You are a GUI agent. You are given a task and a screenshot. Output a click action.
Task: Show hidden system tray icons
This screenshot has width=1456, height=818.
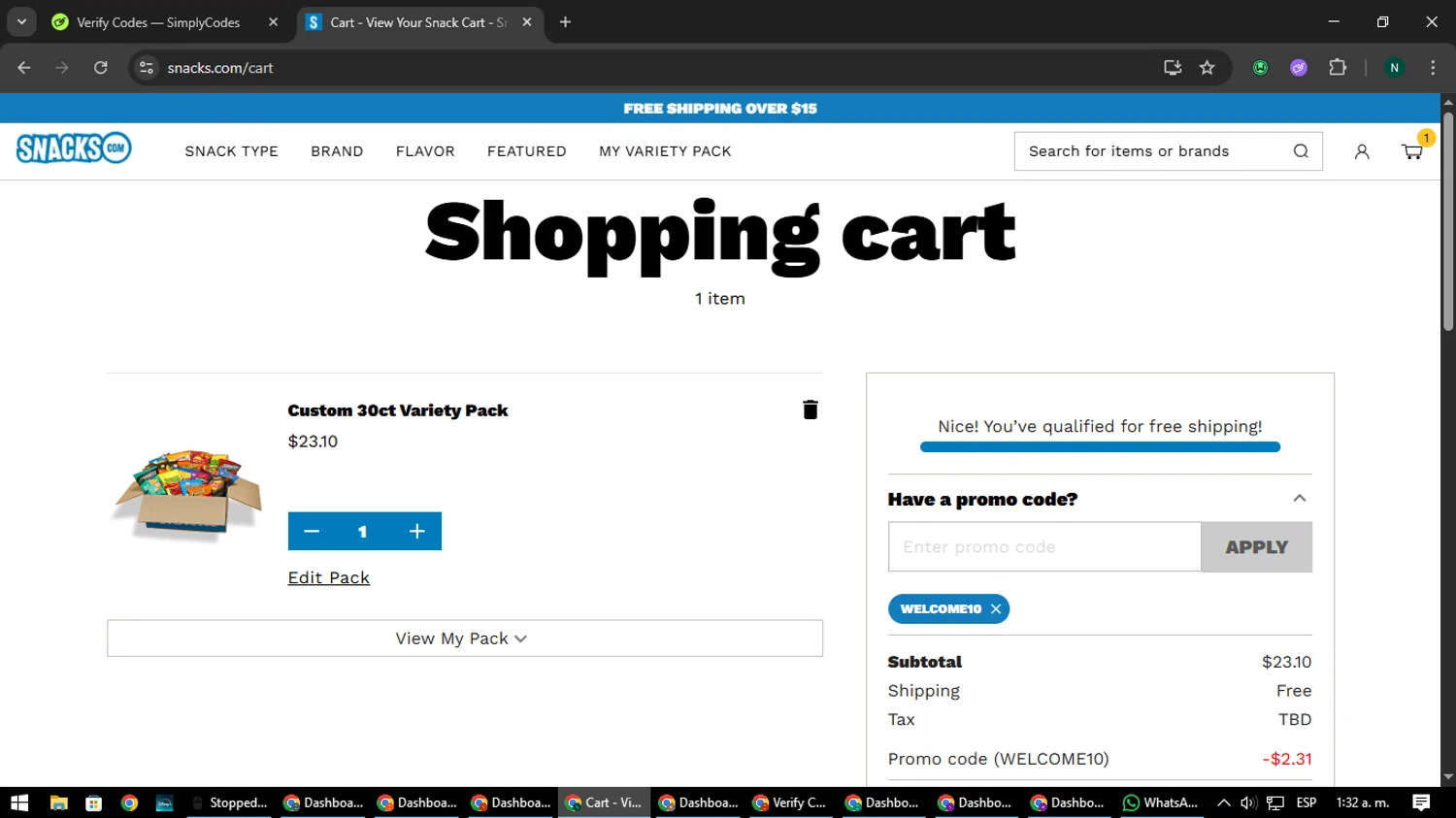click(x=1224, y=802)
